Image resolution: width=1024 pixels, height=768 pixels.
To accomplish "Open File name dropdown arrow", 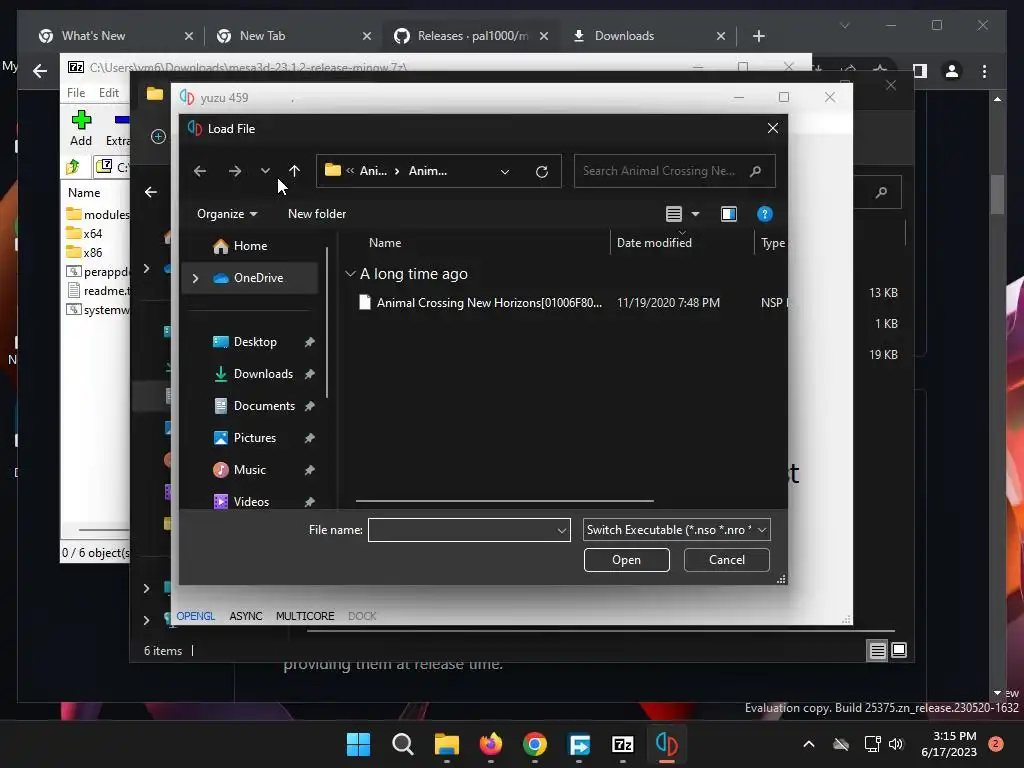I will tap(562, 530).
